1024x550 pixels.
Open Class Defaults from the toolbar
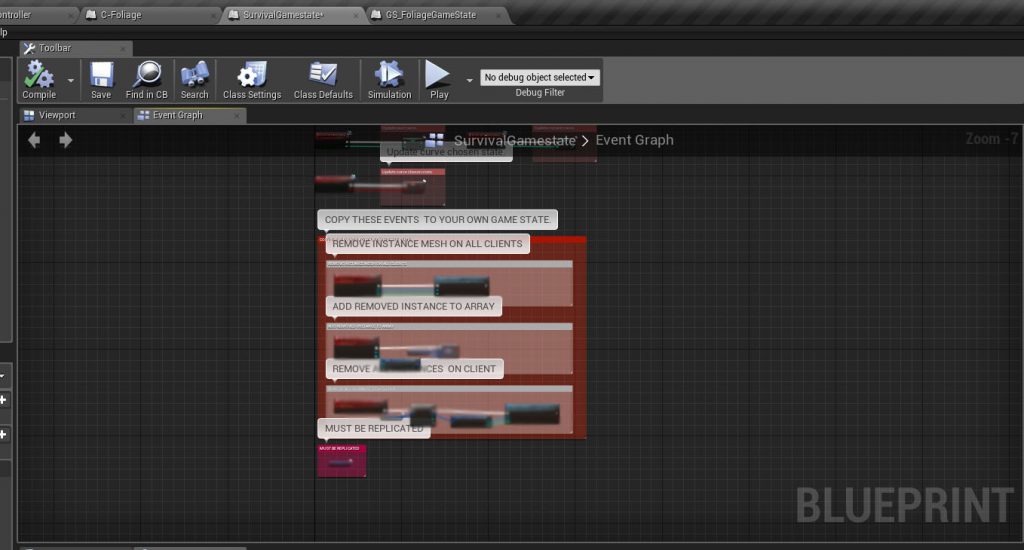pyautogui.click(x=323, y=76)
